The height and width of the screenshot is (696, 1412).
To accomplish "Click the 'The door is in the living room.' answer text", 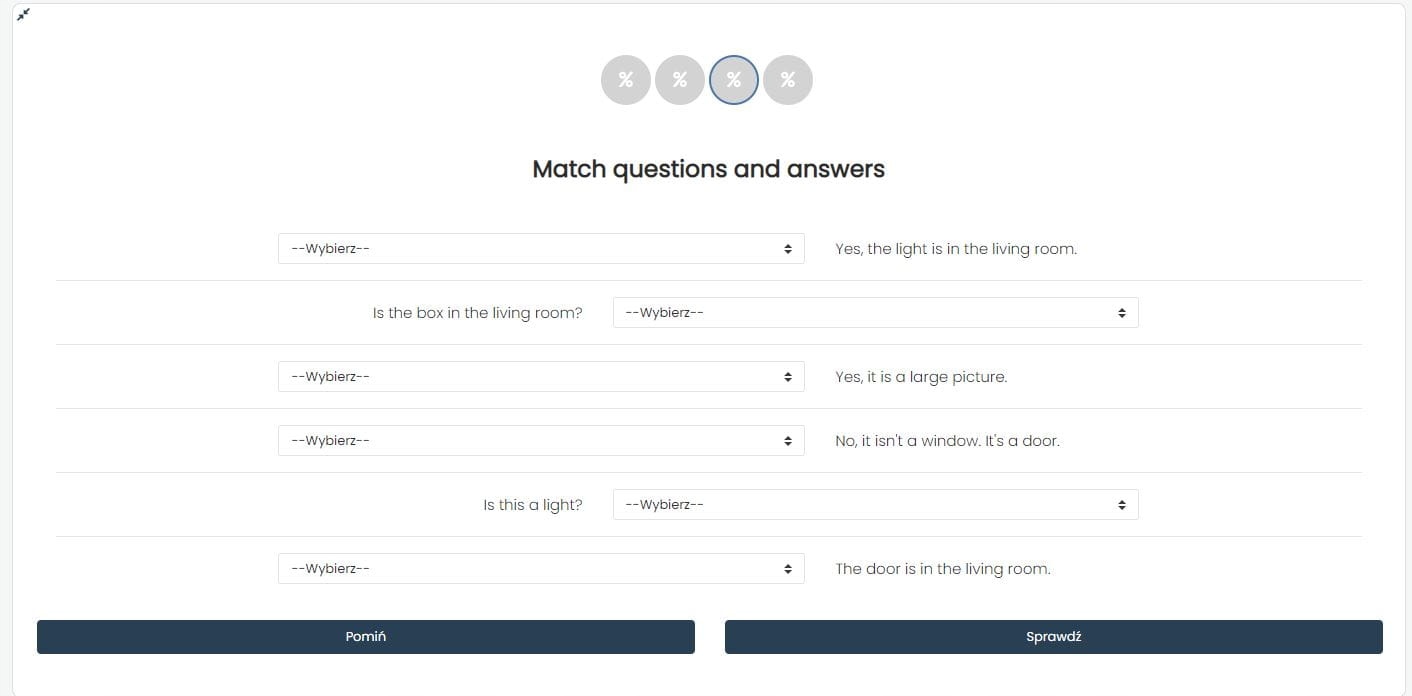I will click(943, 569).
